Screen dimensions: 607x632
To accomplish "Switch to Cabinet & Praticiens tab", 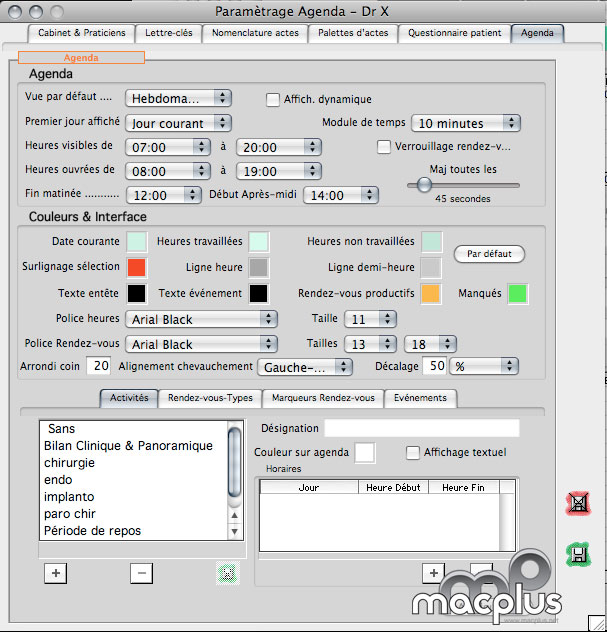I will coord(82,33).
